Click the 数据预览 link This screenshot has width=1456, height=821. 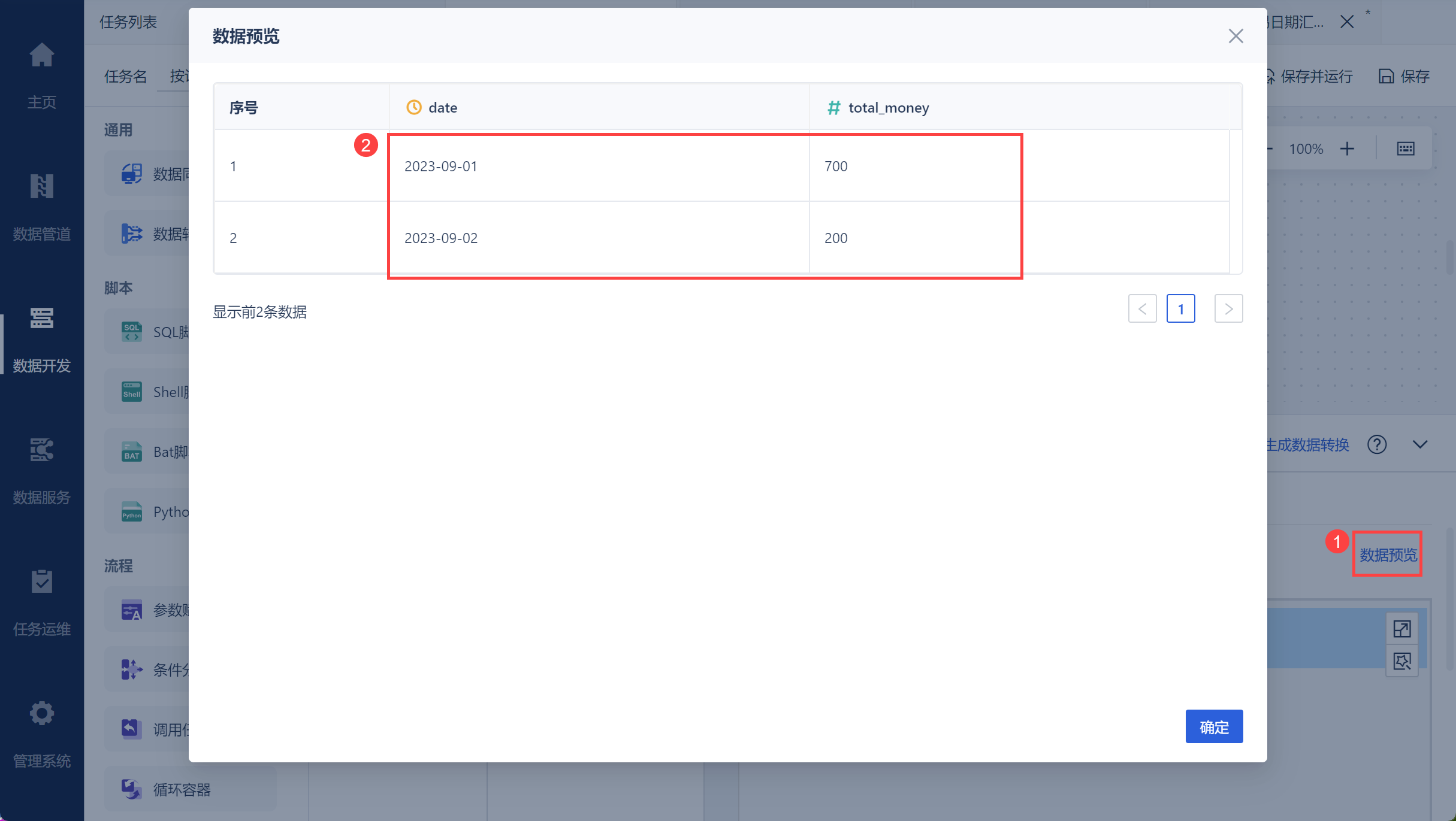1388,555
